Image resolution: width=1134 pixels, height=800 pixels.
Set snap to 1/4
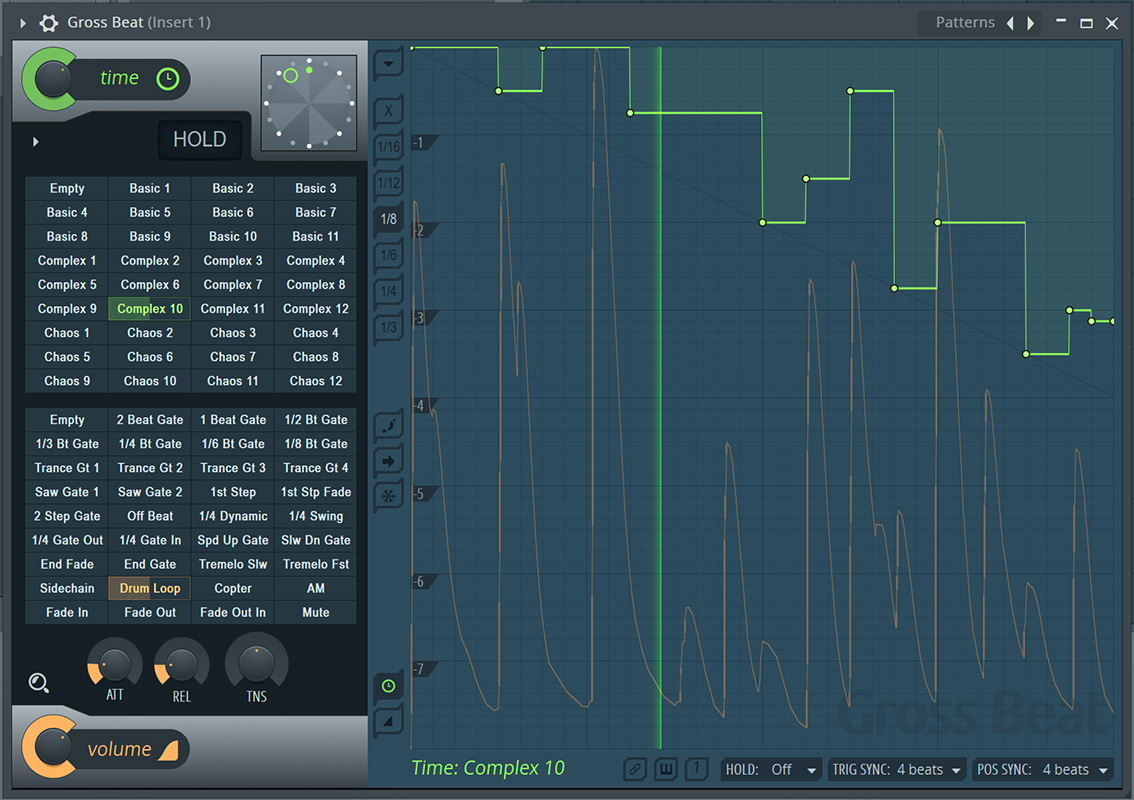pyautogui.click(x=388, y=292)
